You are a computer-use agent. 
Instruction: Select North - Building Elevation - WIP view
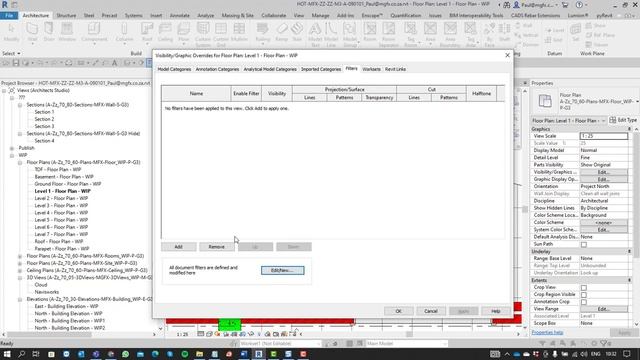tap(68, 314)
